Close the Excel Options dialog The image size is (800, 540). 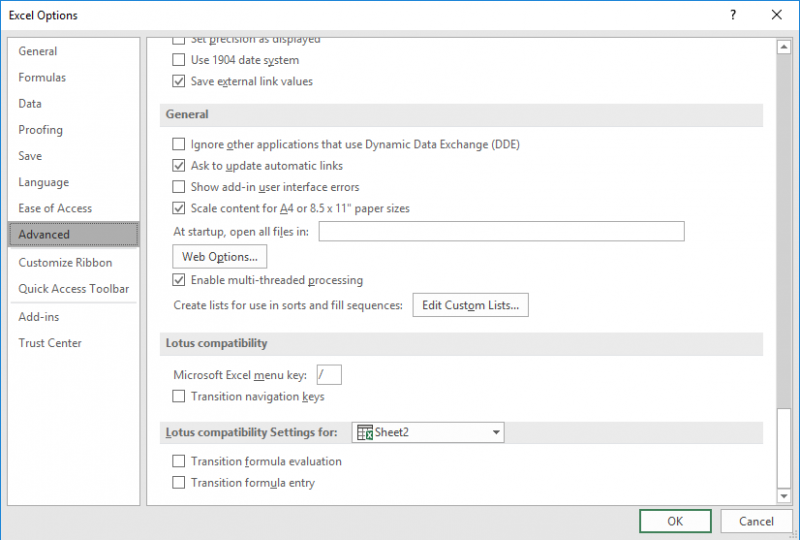click(x=776, y=15)
